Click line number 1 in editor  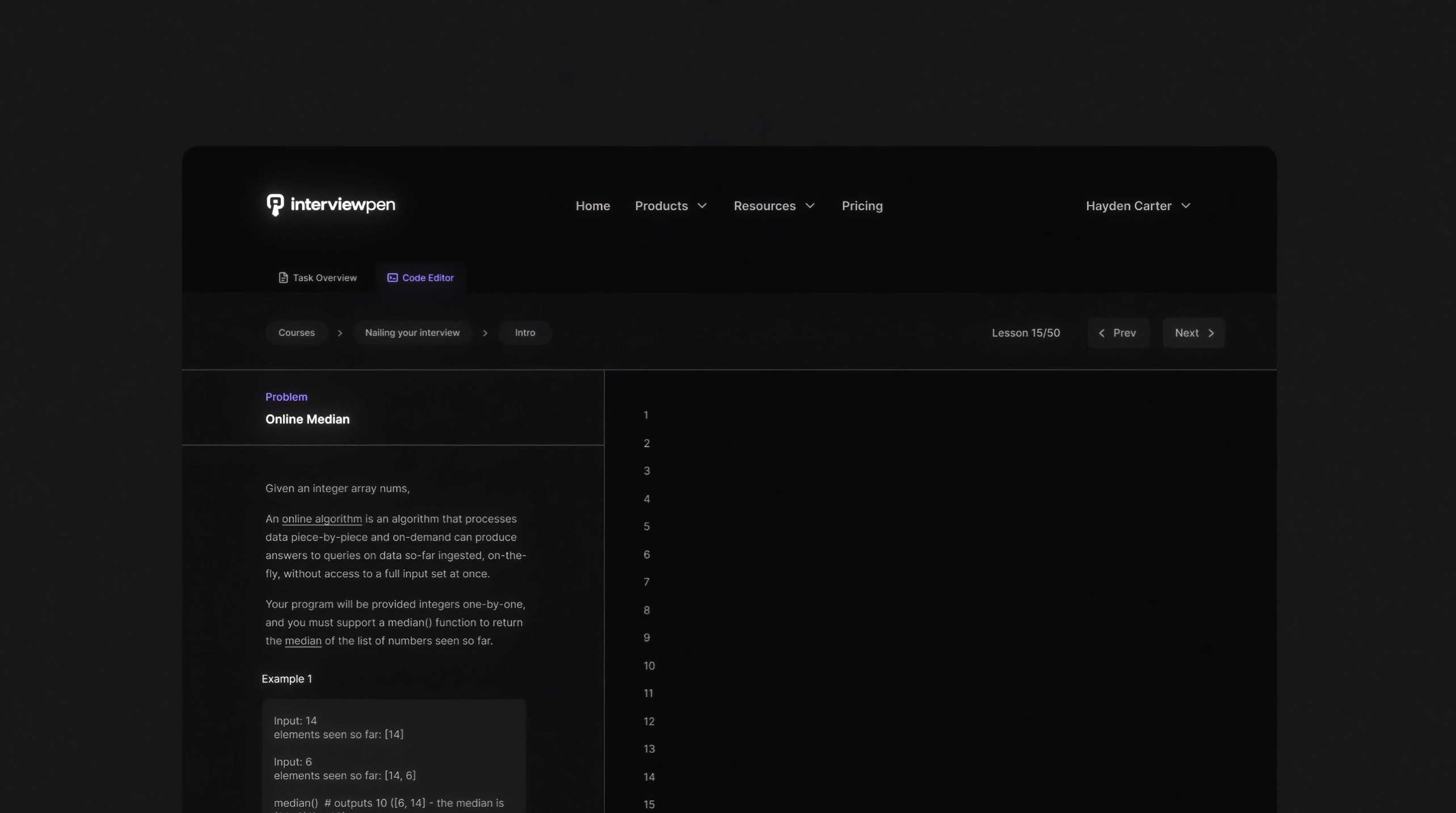(x=646, y=416)
